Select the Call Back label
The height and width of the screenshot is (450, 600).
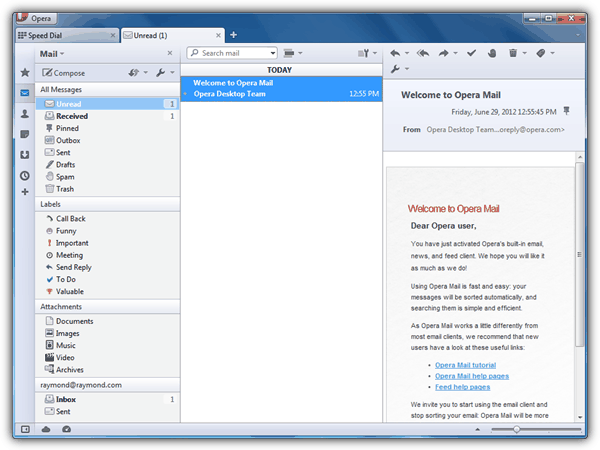(107, 218)
